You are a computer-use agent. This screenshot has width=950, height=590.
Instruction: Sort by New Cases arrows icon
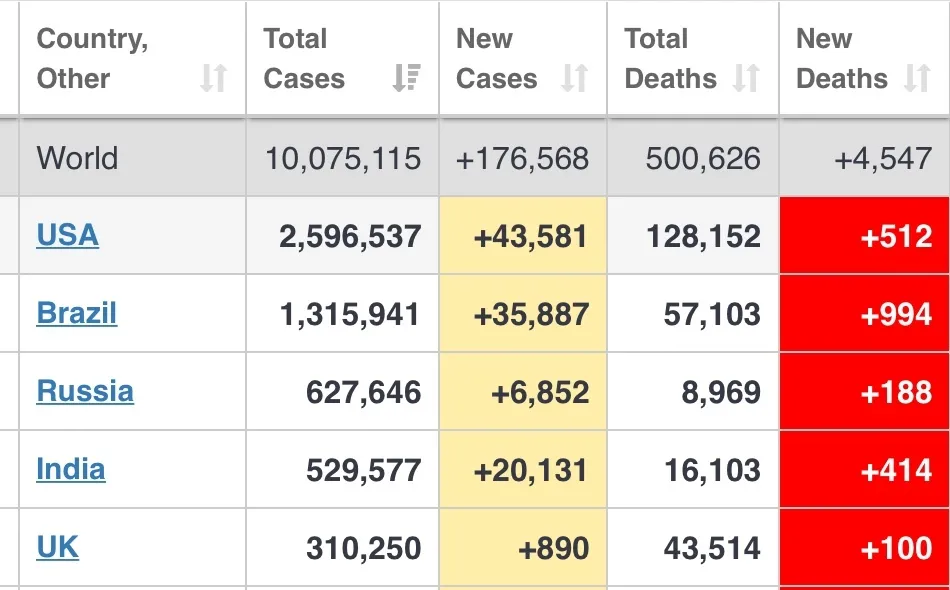coord(574,78)
